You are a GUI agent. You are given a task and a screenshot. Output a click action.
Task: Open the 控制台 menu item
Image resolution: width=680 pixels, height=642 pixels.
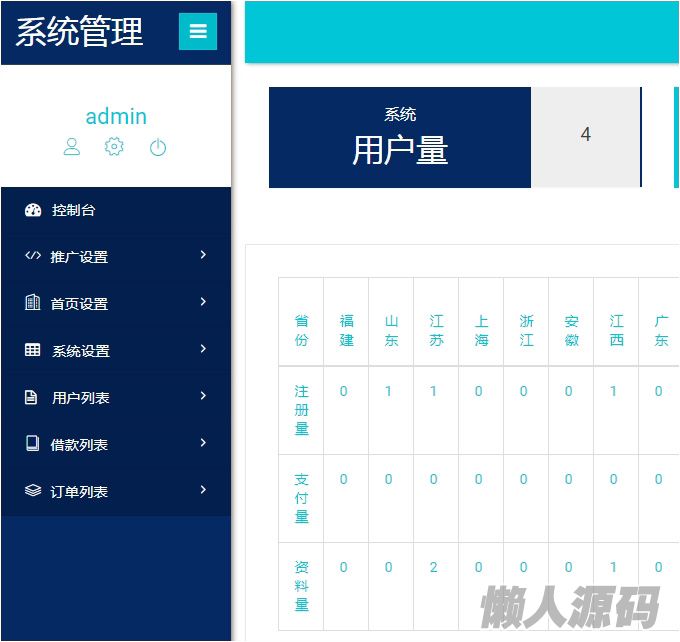[x=116, y=210]
